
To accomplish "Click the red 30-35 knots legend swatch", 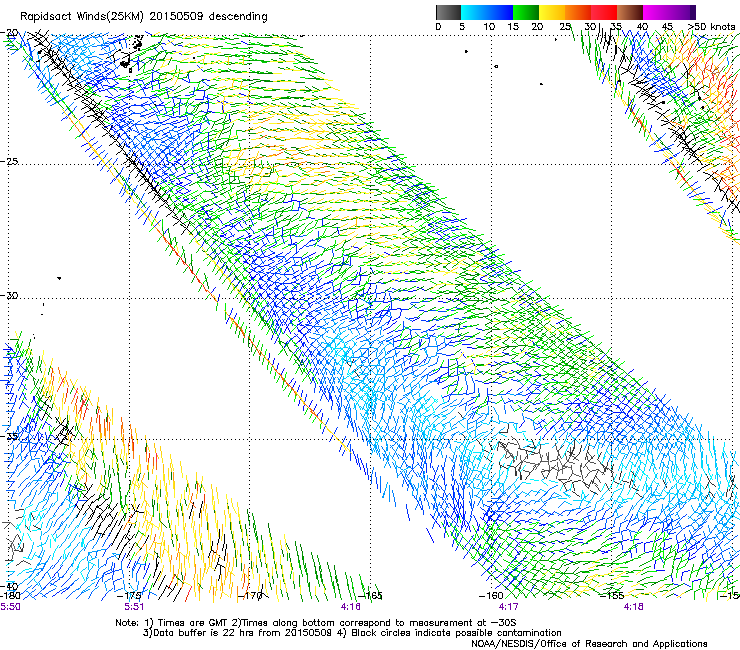I will pyautogui.click(x=604, y=12).
